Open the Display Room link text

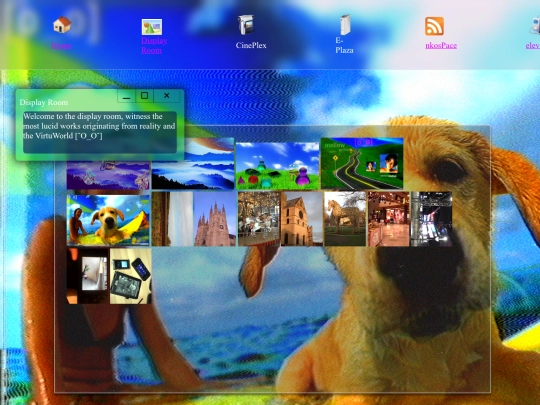click(x=154, y=45)
